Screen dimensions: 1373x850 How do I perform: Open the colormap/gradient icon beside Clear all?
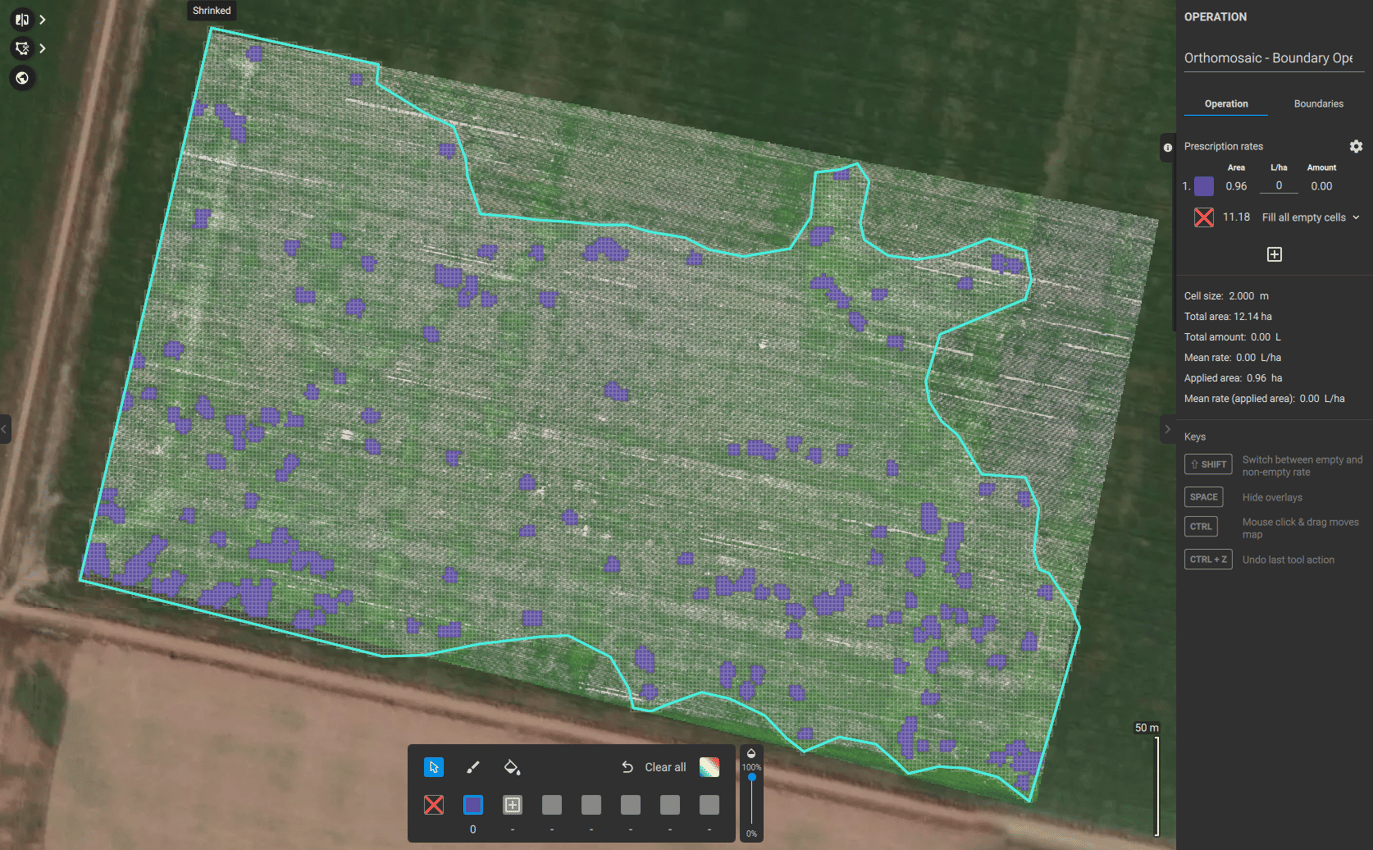pos(710,766)
